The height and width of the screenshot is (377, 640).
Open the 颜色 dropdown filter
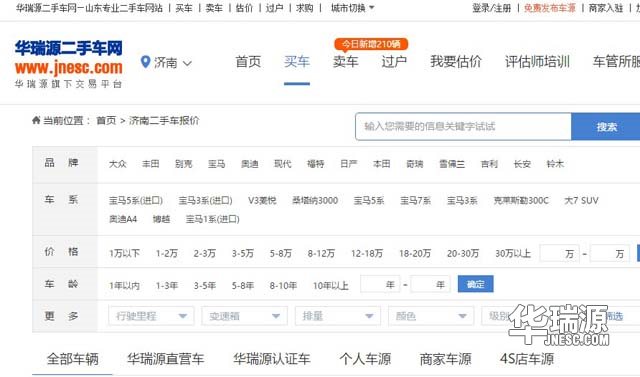click(x=431, y=316)
